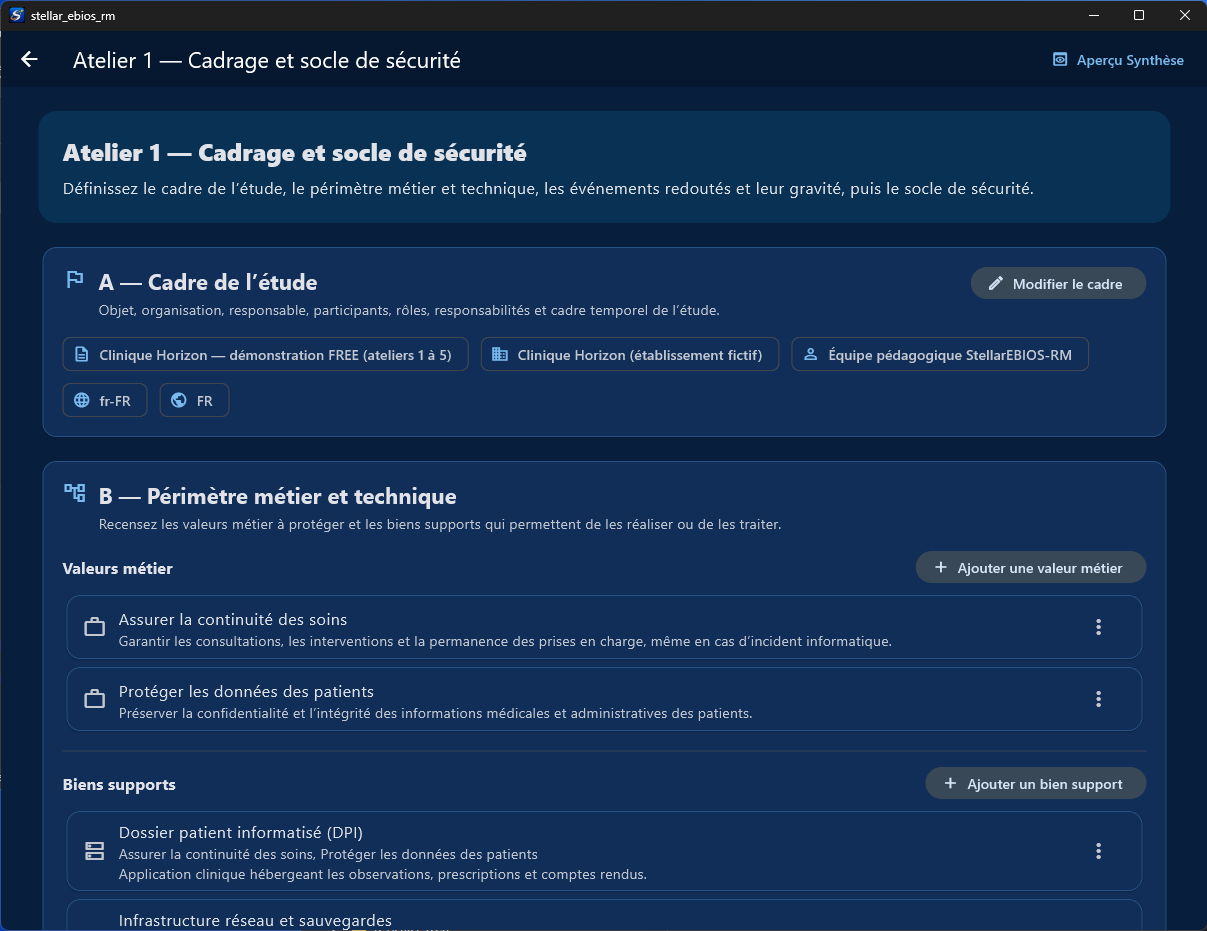Click the Biens supports heading
The height and width of the screenshot is (931, 1207).
coord(119,784)
